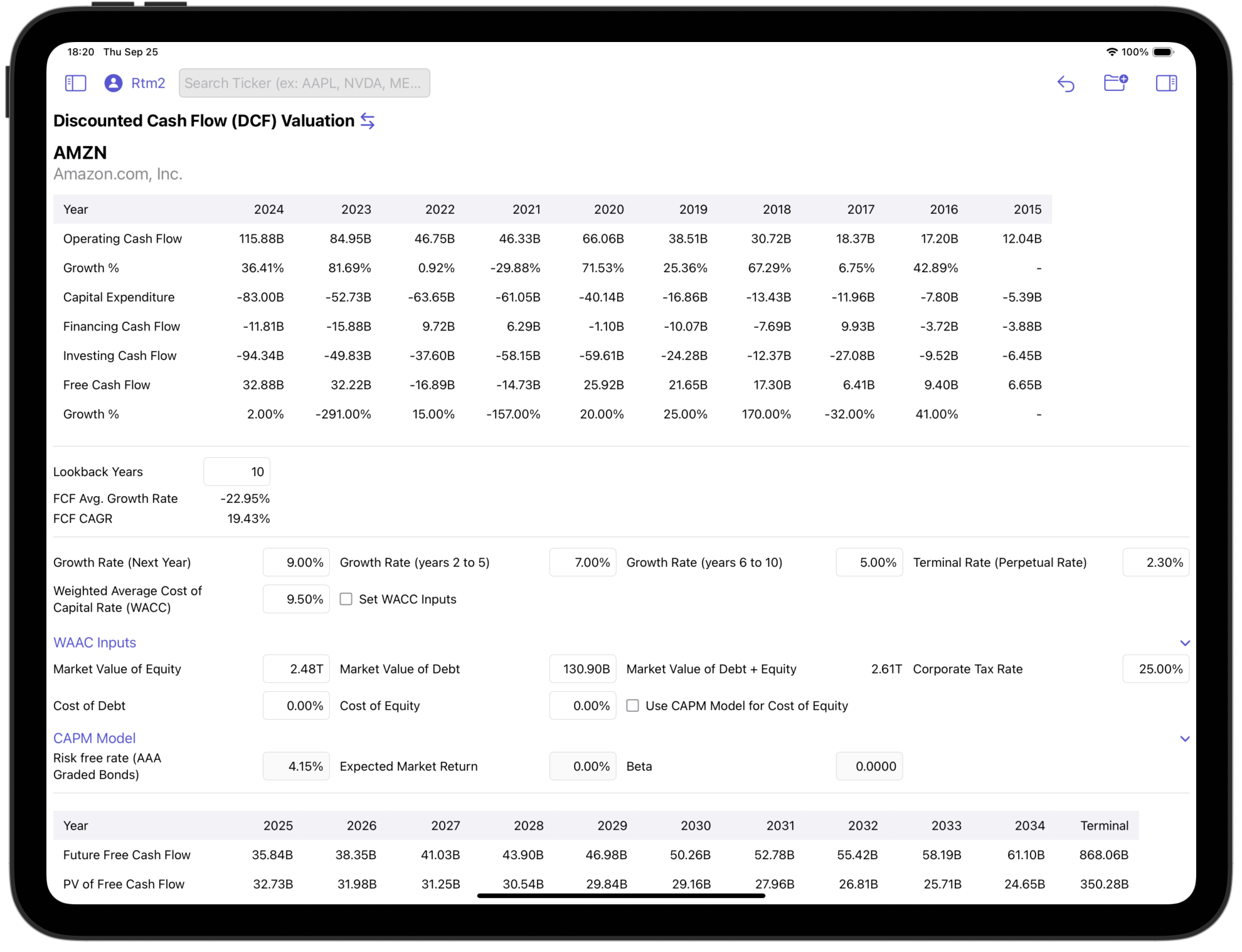Screen dimensions: 1242x952
Task: Check Use CAPM Model for Cost of Equity
Action: (x=633, y=706)
